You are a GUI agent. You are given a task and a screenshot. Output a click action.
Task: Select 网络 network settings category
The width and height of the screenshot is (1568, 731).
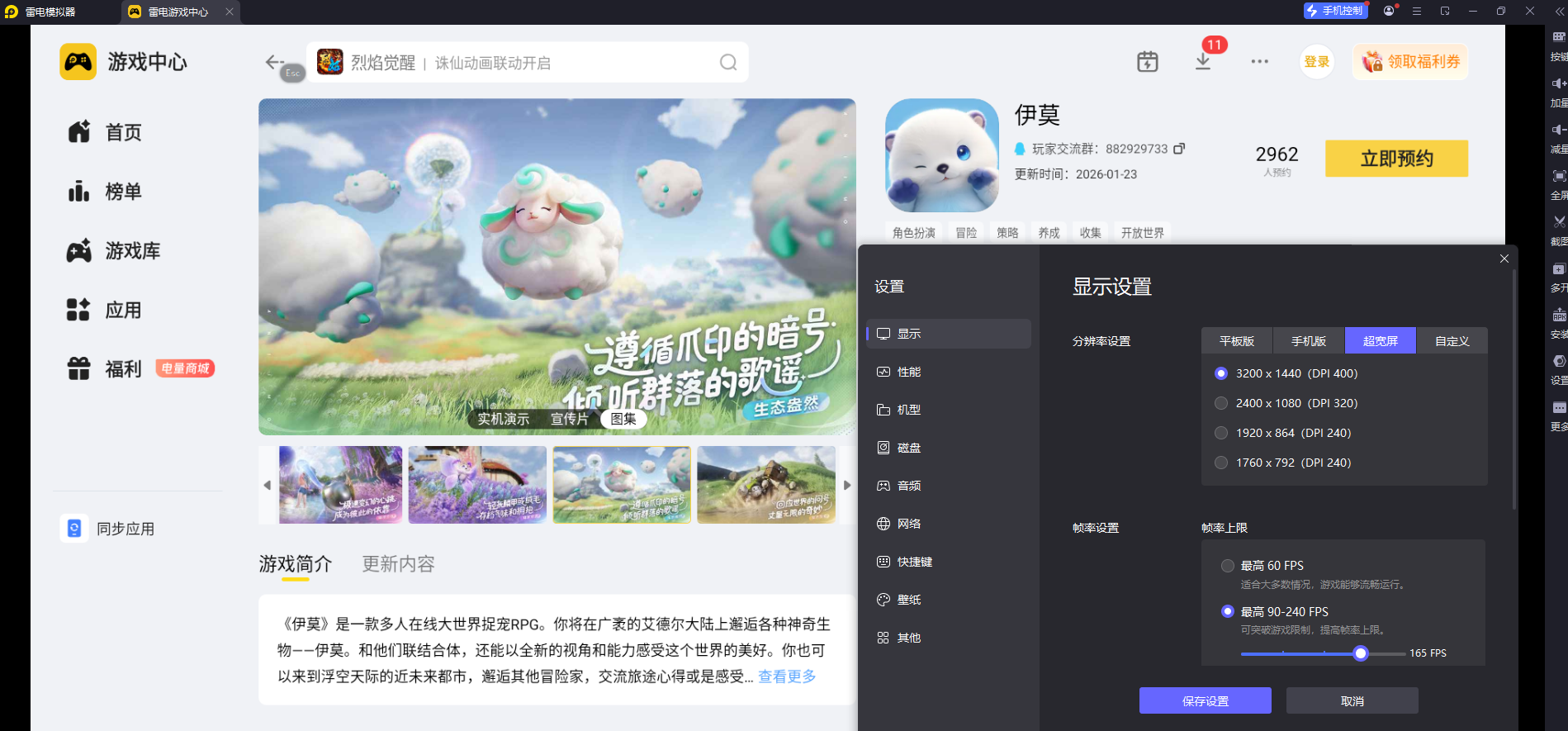(949, 524)
